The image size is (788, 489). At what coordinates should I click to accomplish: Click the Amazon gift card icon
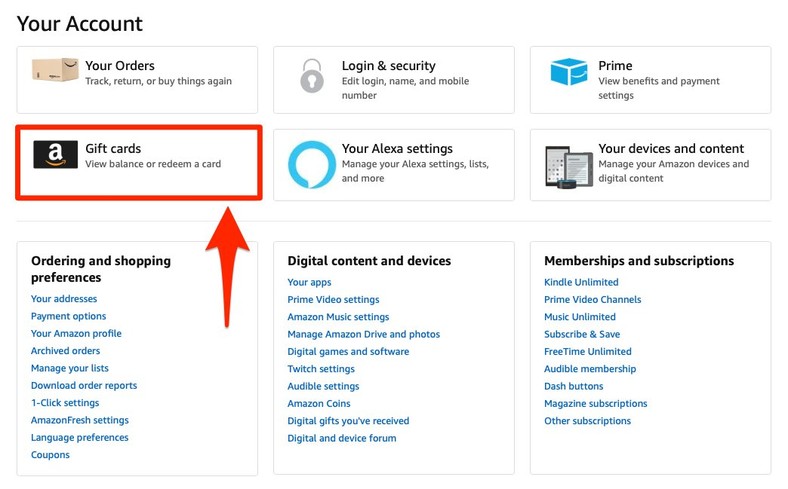[55, 154]
